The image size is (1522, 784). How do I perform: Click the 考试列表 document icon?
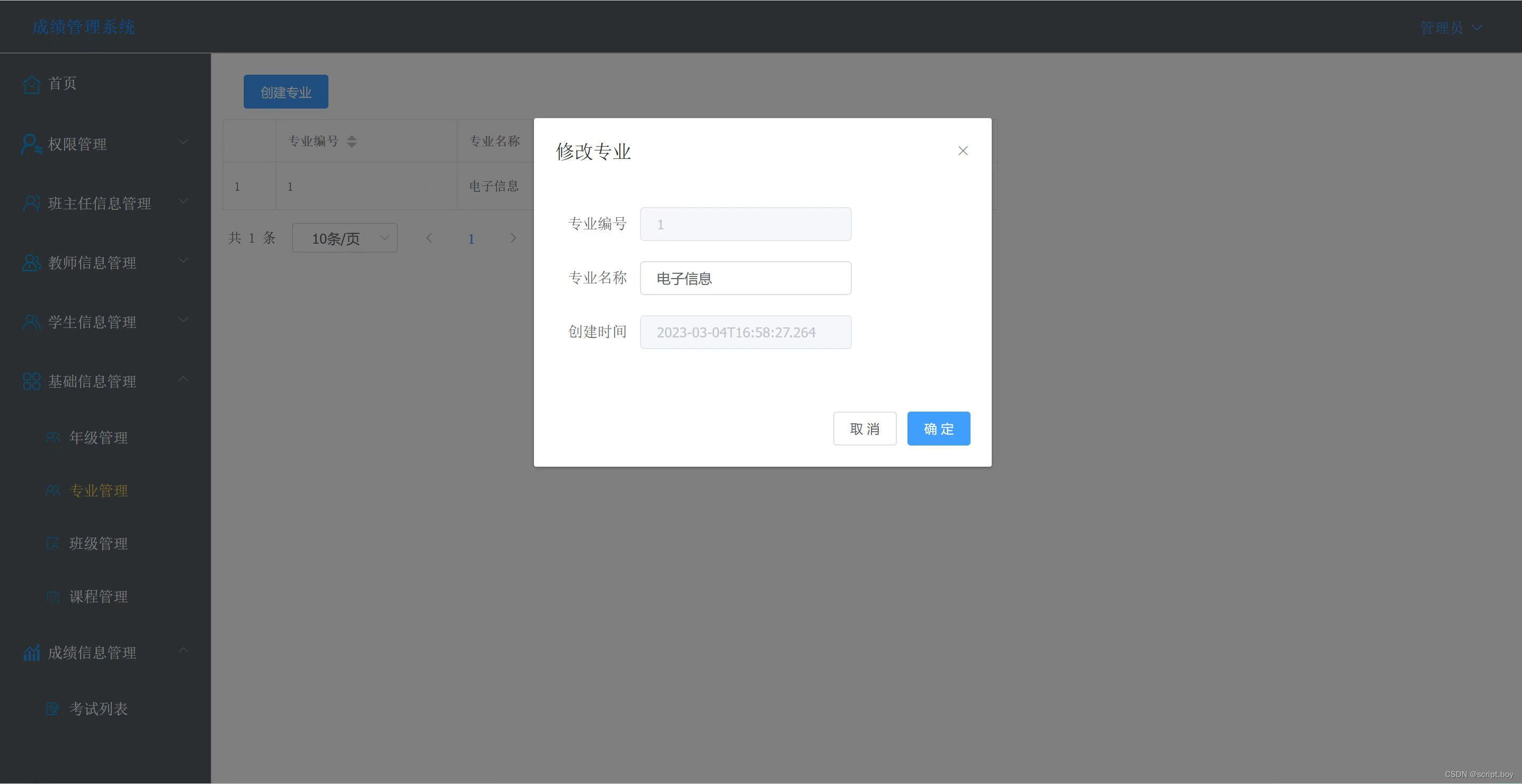[52, 708]
